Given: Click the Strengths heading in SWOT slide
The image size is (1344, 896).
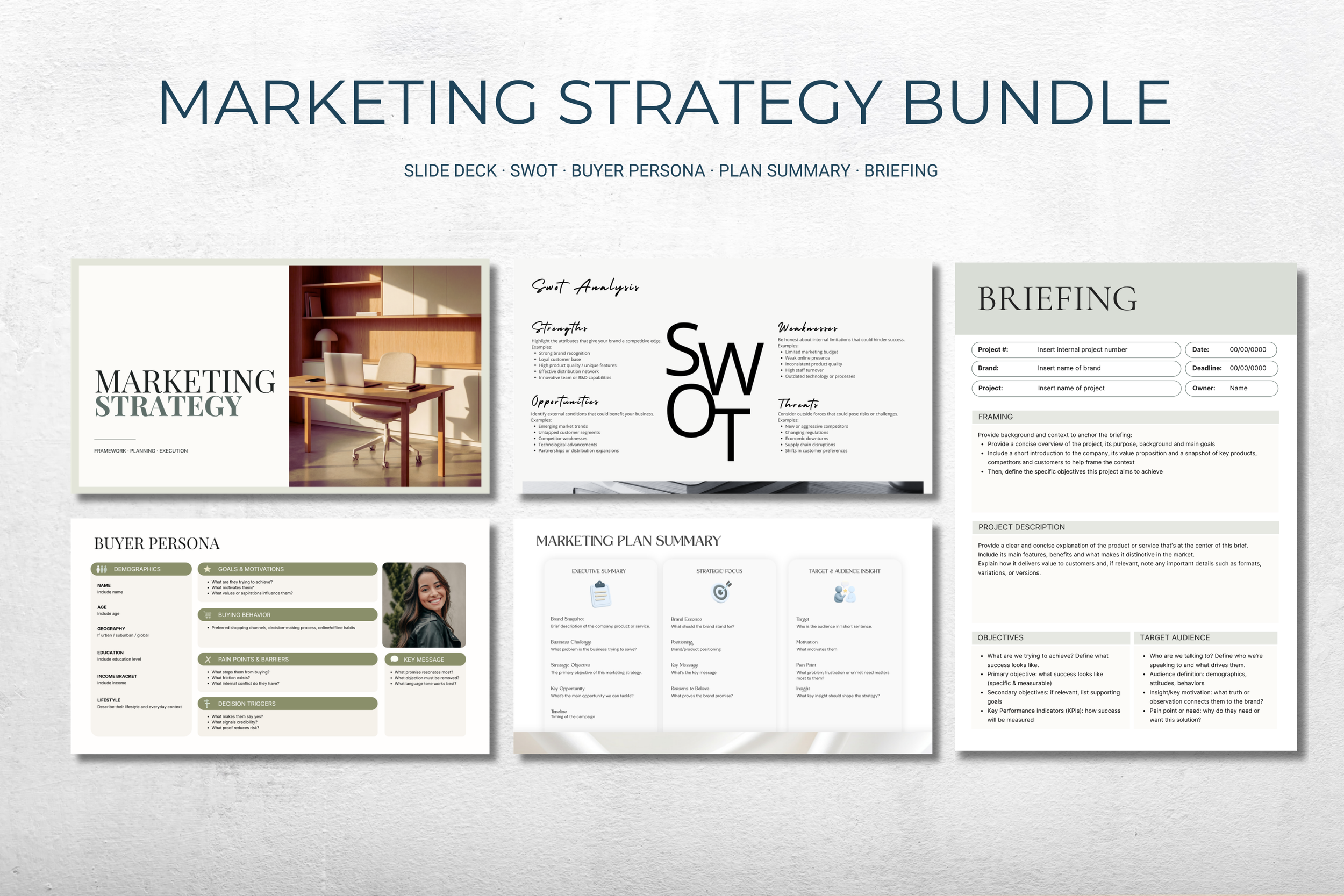Looking at the screenshot, I should [x=559, y=327].
